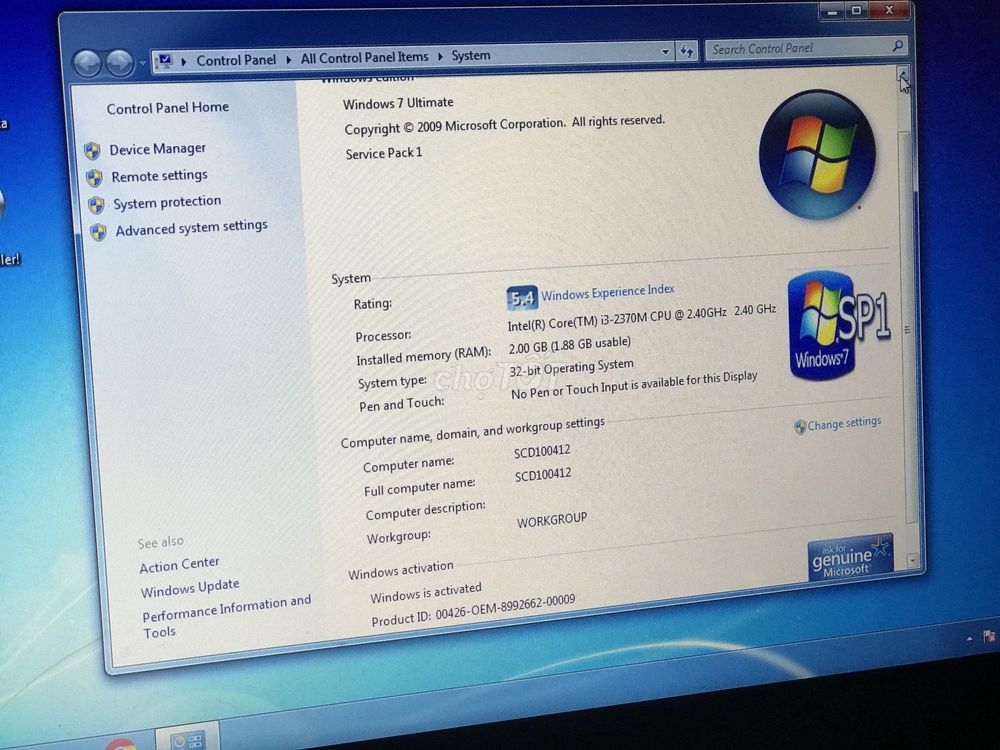
Task: Go forward with the Forward arrow button
Action: [x=120, y=63]
